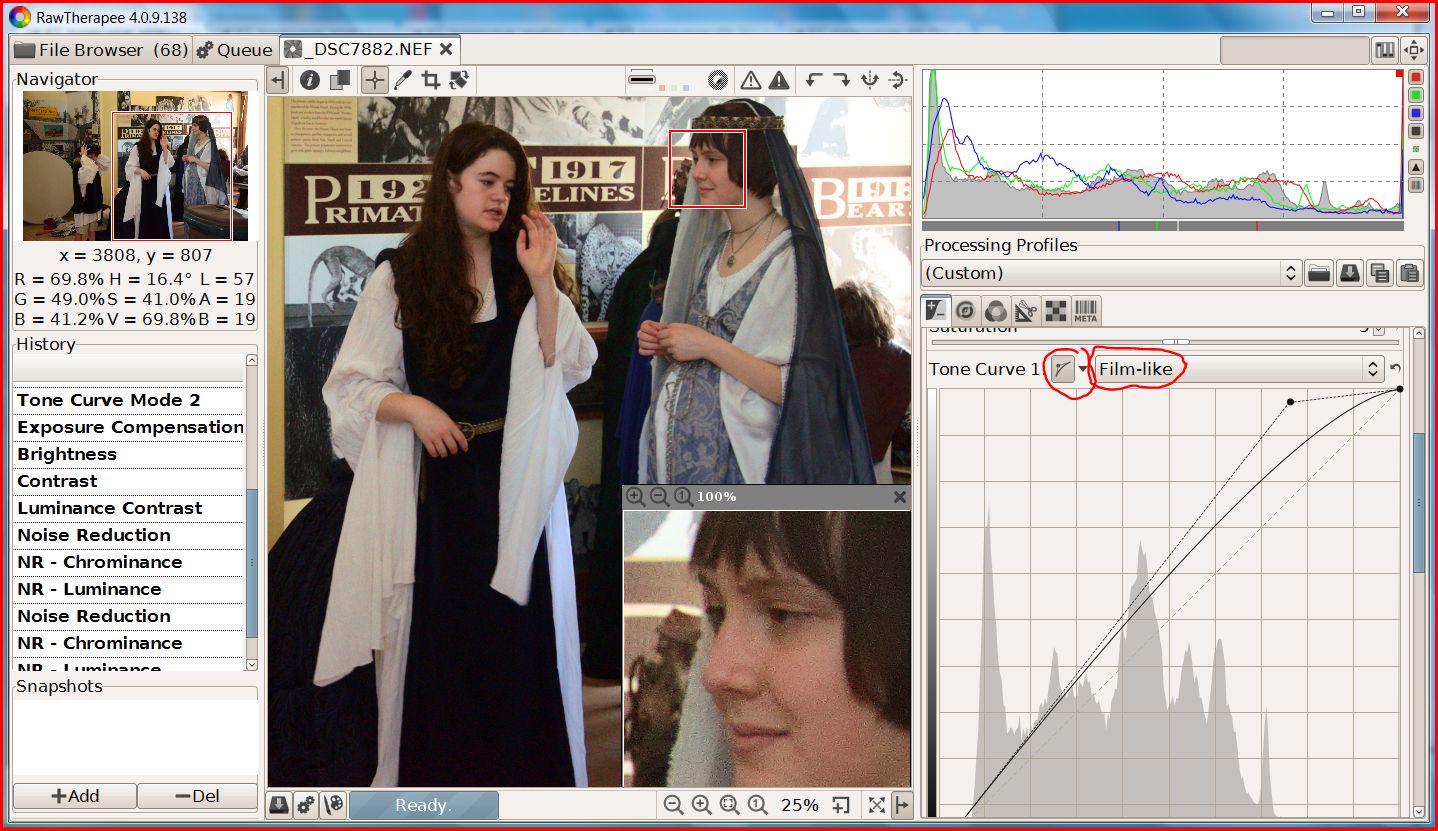Zoom in the detail window
Image resolution: width=1438 pixels, height=831 pixels.
[x=635, y=496]
